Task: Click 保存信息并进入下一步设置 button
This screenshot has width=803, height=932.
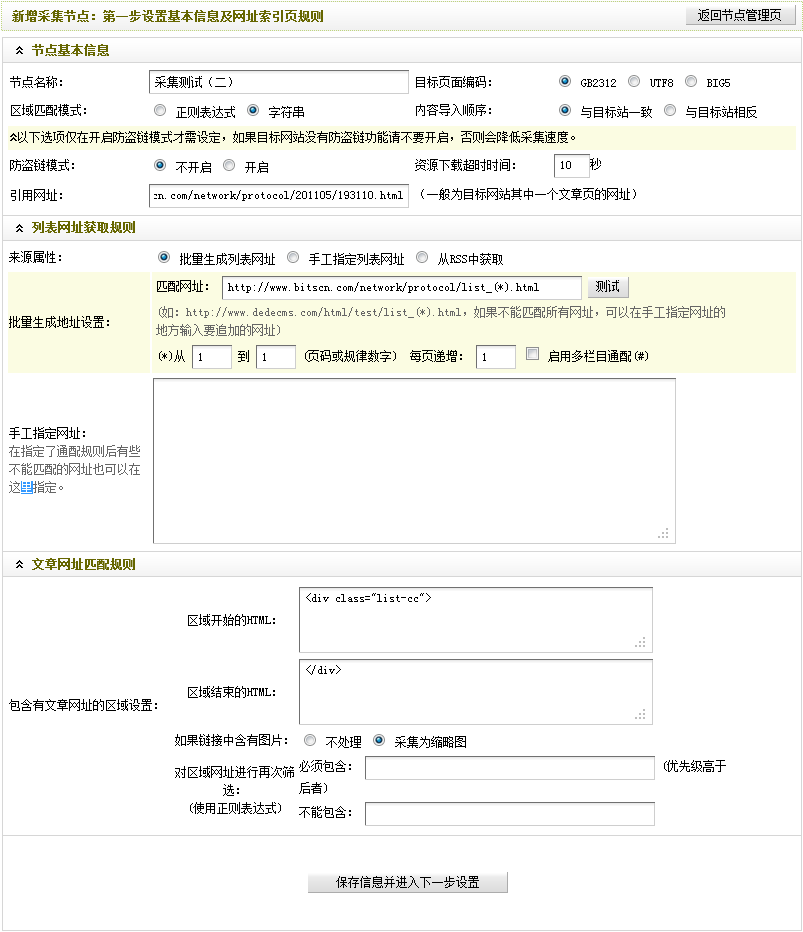Action: tap(407, 882)
